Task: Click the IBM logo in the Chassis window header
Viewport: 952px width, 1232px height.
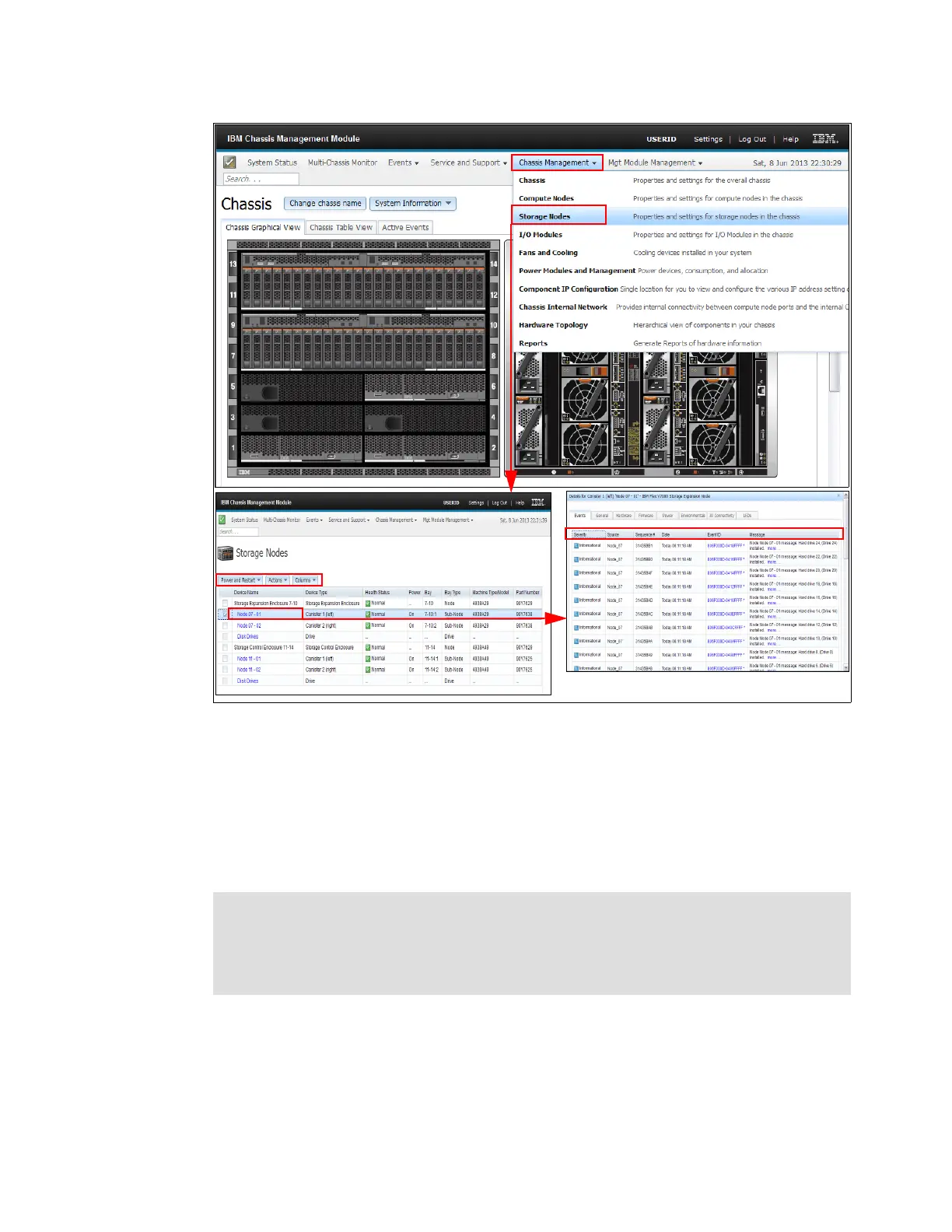Action: [824, 138]
